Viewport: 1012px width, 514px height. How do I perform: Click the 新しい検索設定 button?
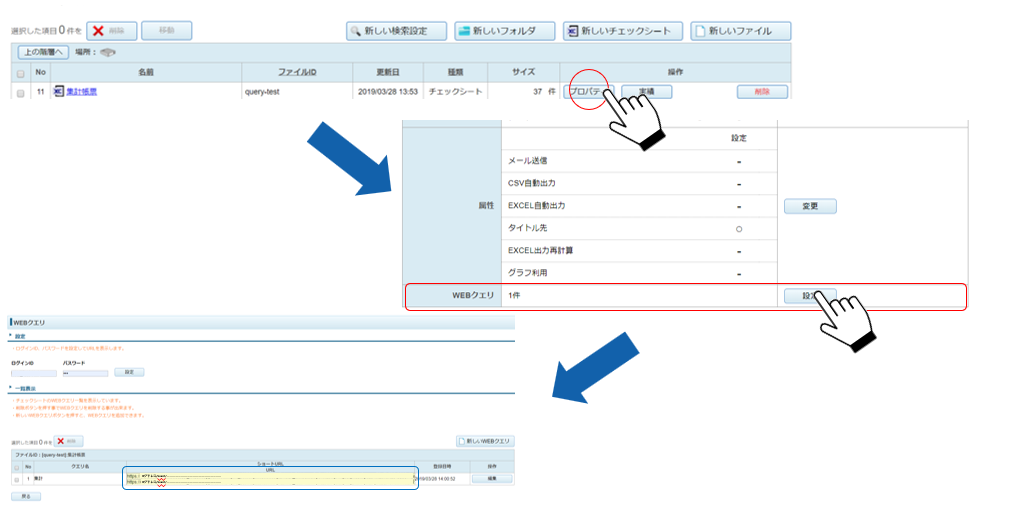[x=395, y=31]
